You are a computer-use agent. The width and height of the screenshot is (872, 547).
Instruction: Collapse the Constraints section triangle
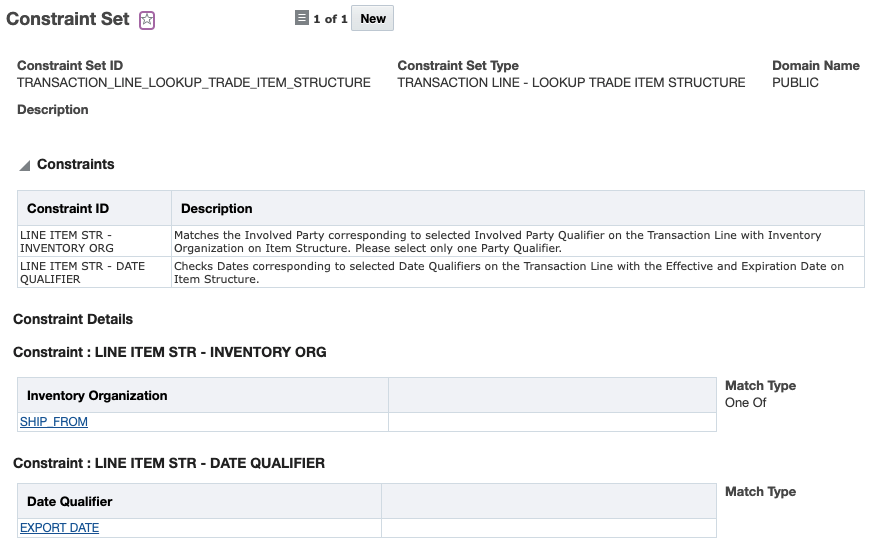24,166
